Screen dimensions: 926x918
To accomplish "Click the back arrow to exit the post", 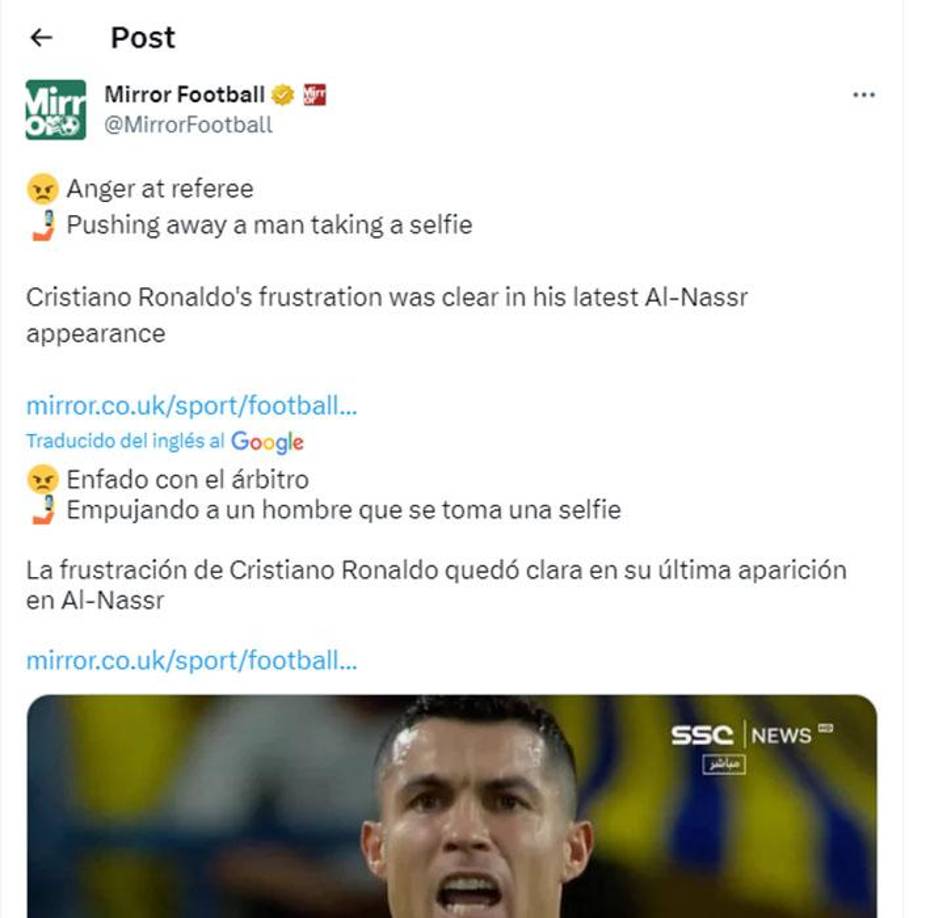I will (x=40, y=37).
